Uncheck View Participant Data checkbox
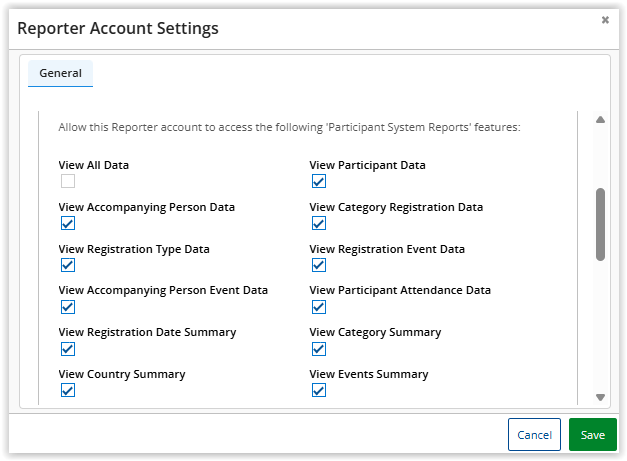Screen dimensions: 627x461 pos(318,181)
